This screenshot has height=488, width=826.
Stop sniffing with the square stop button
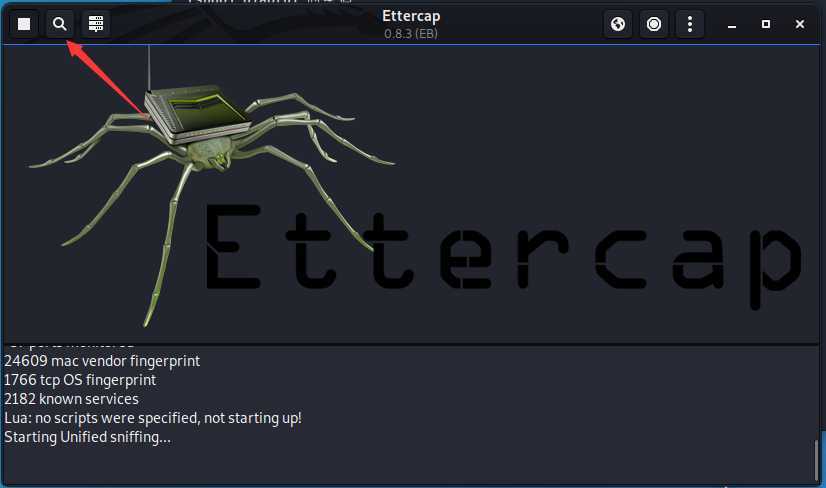(x=24, y=24)
